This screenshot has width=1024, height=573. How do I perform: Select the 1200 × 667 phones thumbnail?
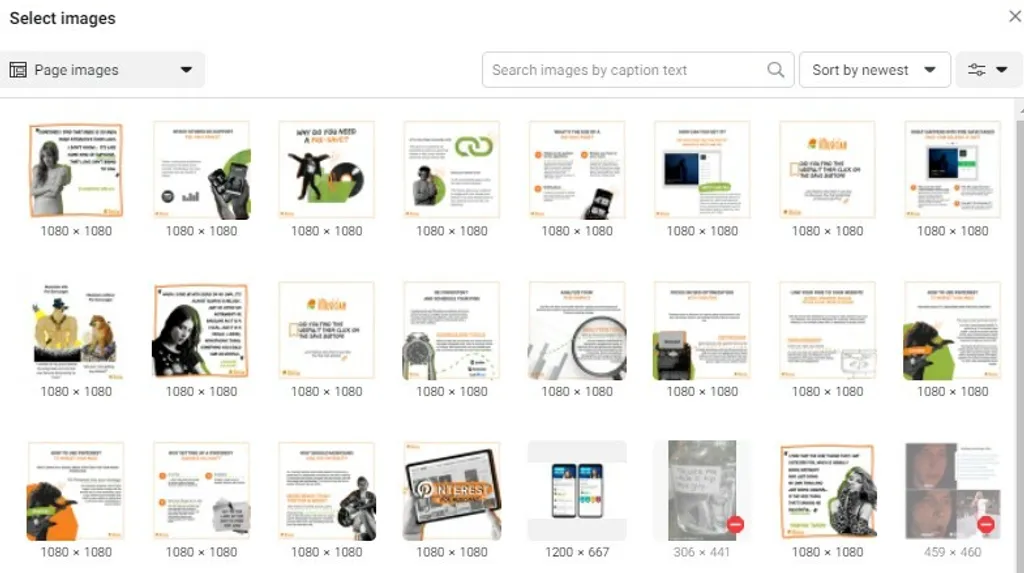pos(577,491)
